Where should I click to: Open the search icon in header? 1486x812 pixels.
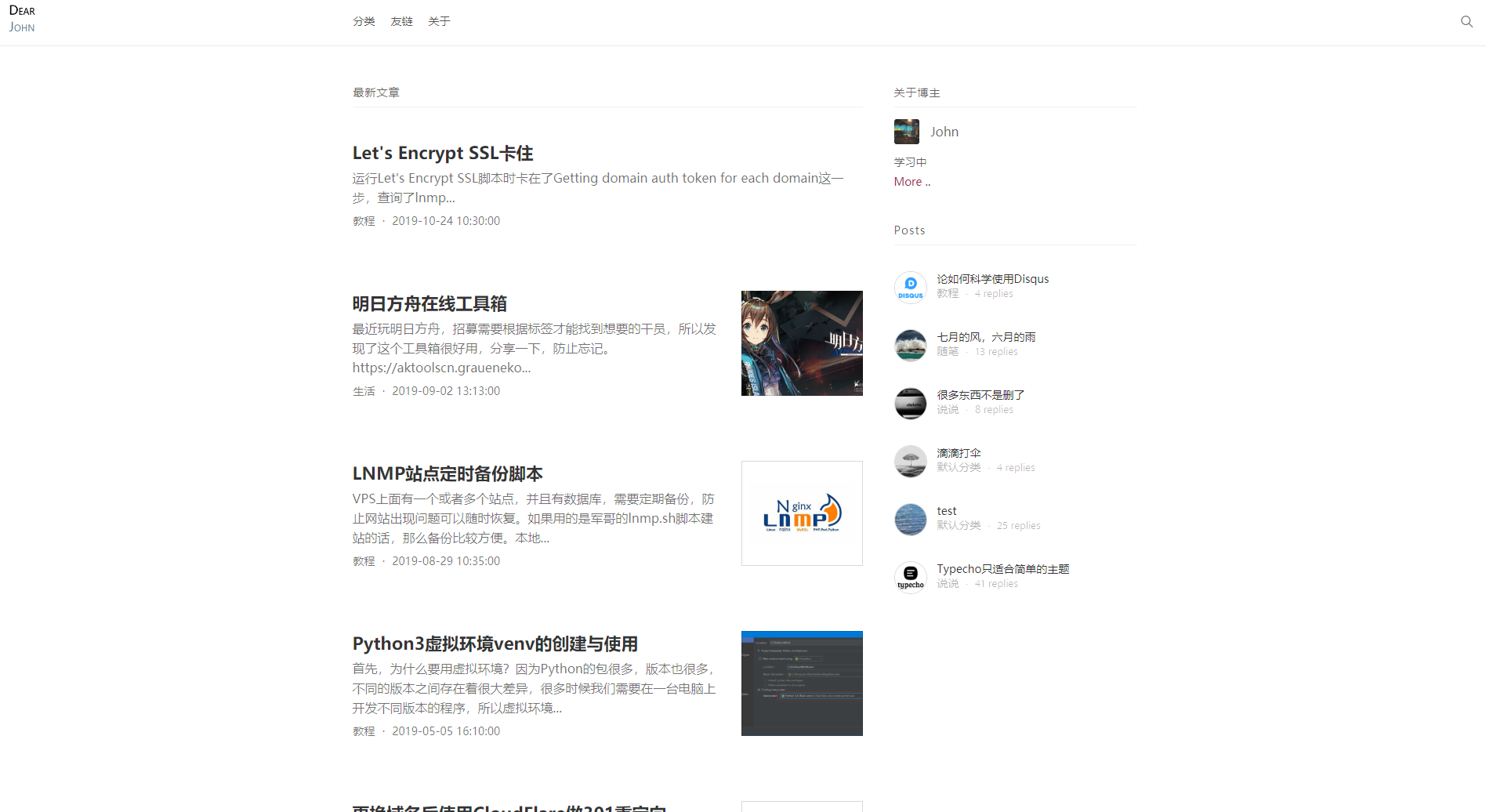[1466, 22]
